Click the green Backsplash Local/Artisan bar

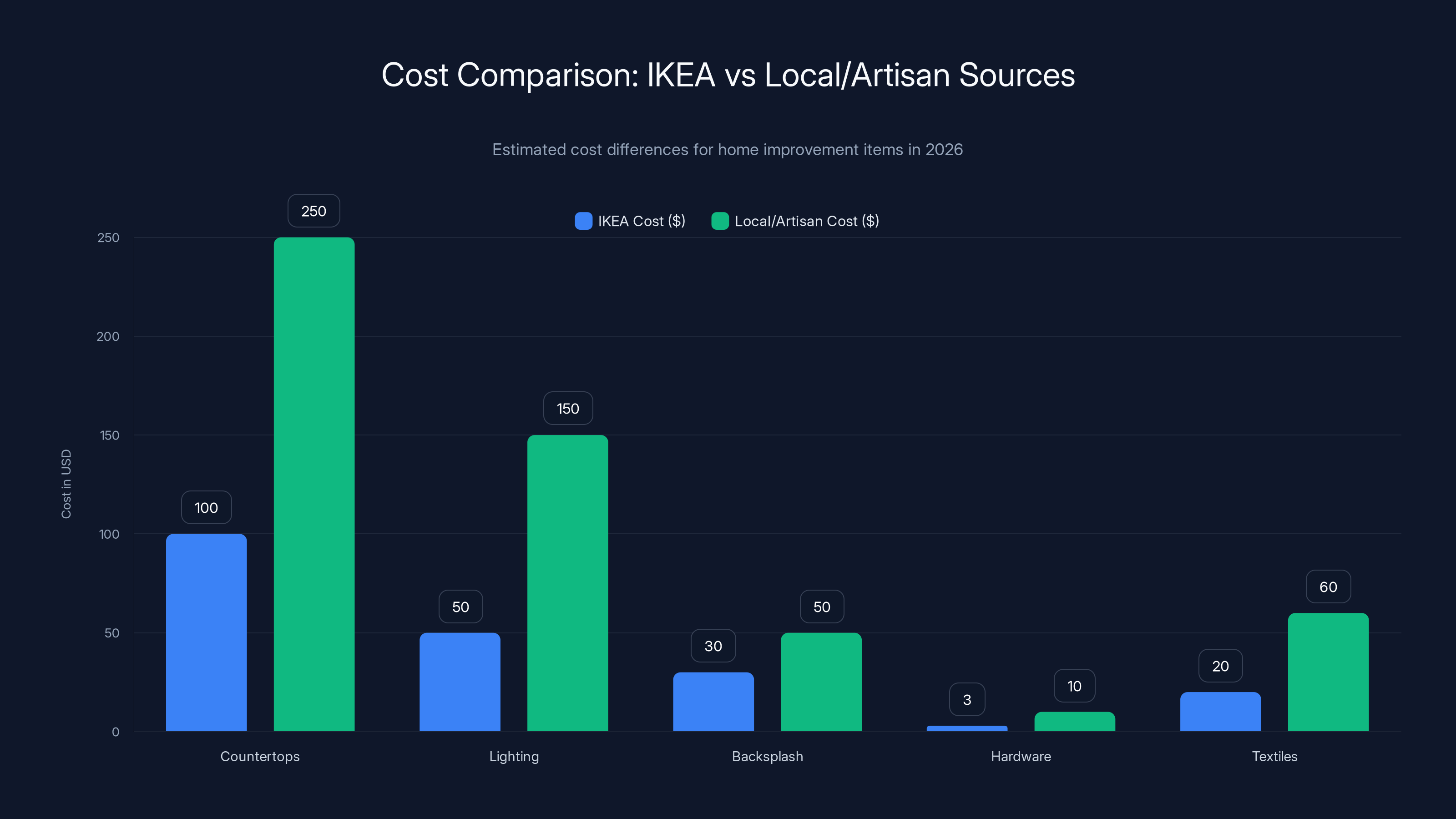(821, 682)
